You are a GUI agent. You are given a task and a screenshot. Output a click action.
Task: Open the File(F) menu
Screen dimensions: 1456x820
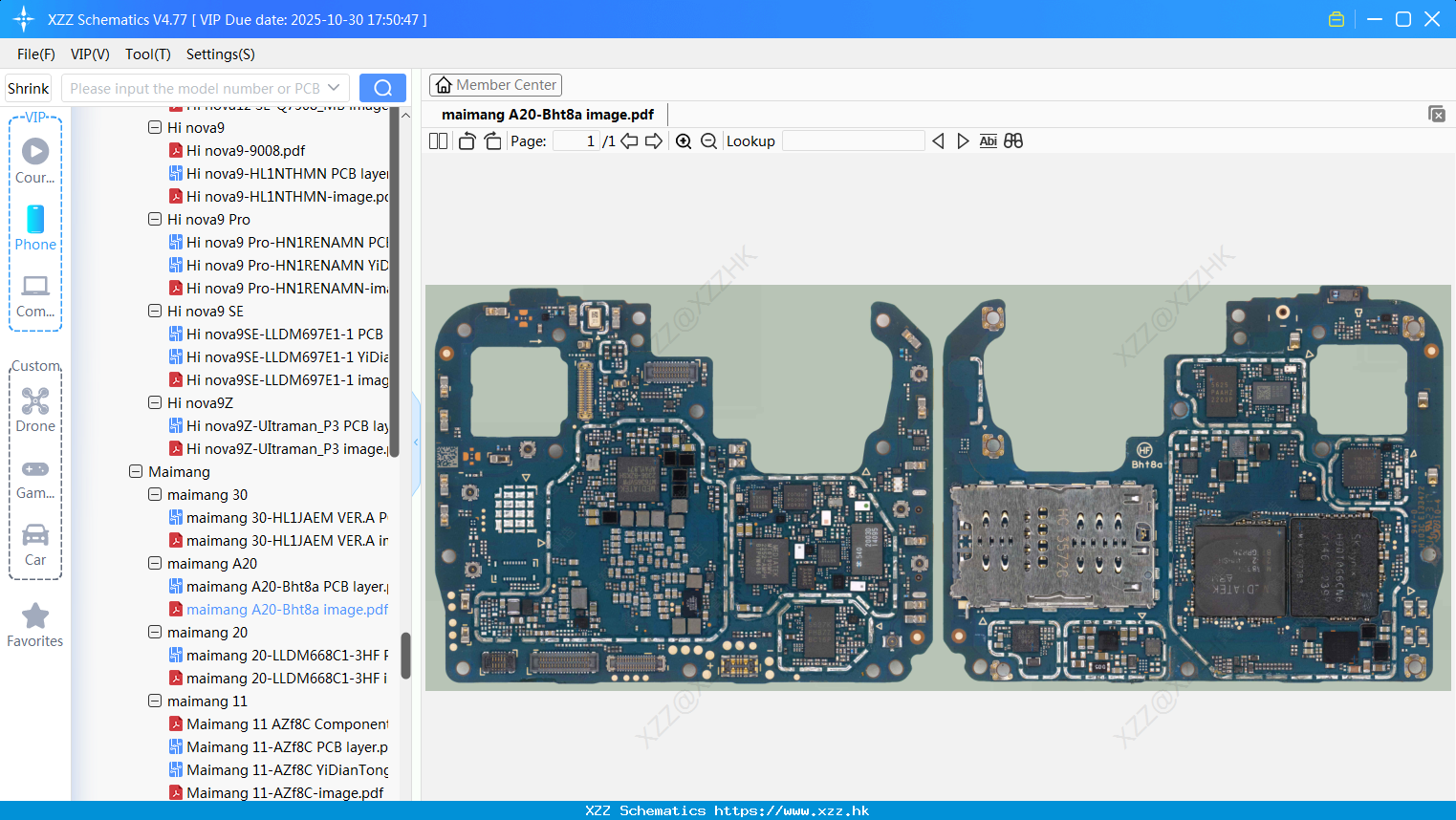click(36, 54)
